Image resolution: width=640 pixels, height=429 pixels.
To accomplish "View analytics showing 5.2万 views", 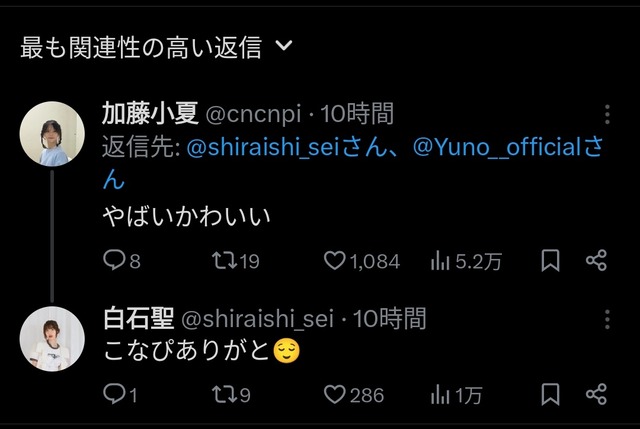I will 440,261.
